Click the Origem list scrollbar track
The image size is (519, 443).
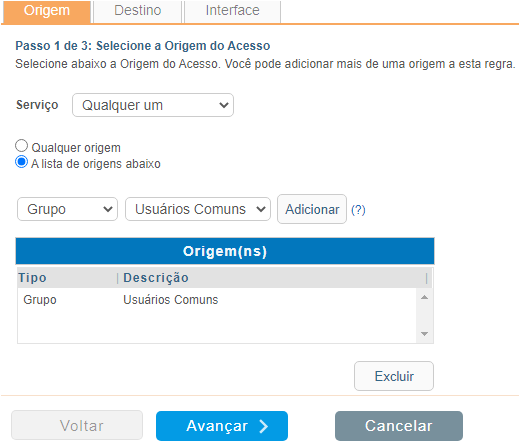424,315
